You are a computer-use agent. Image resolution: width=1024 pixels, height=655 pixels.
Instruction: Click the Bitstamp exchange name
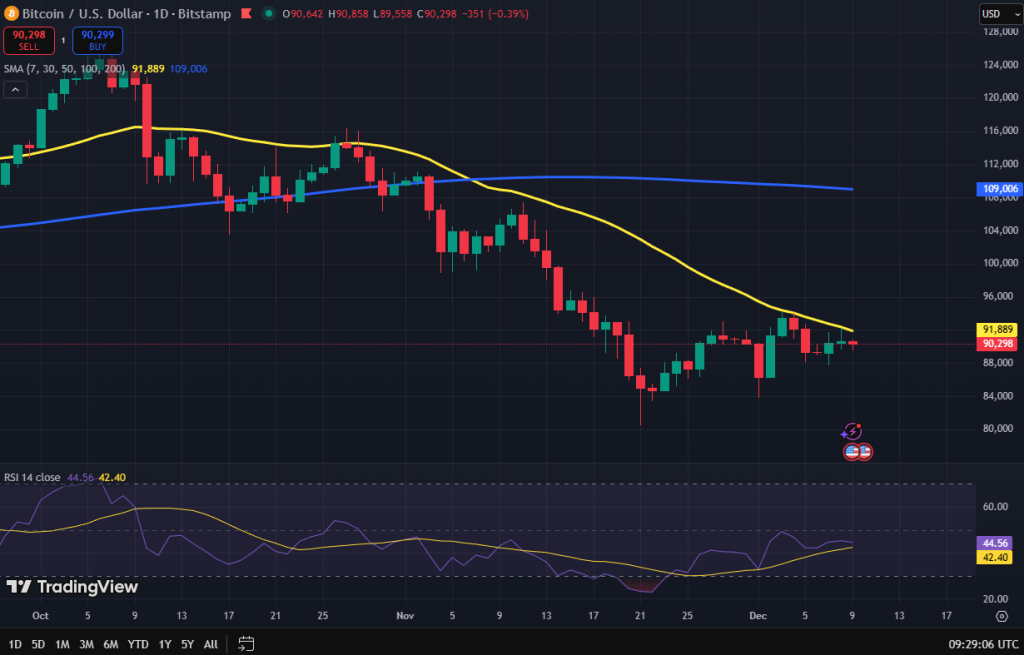click(205, 14)
